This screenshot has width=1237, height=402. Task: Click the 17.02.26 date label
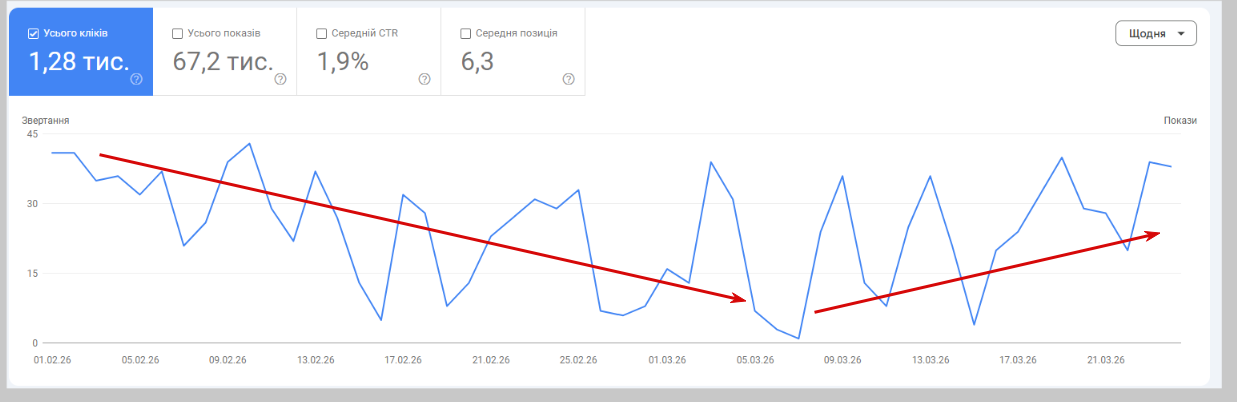coord(403,360)
